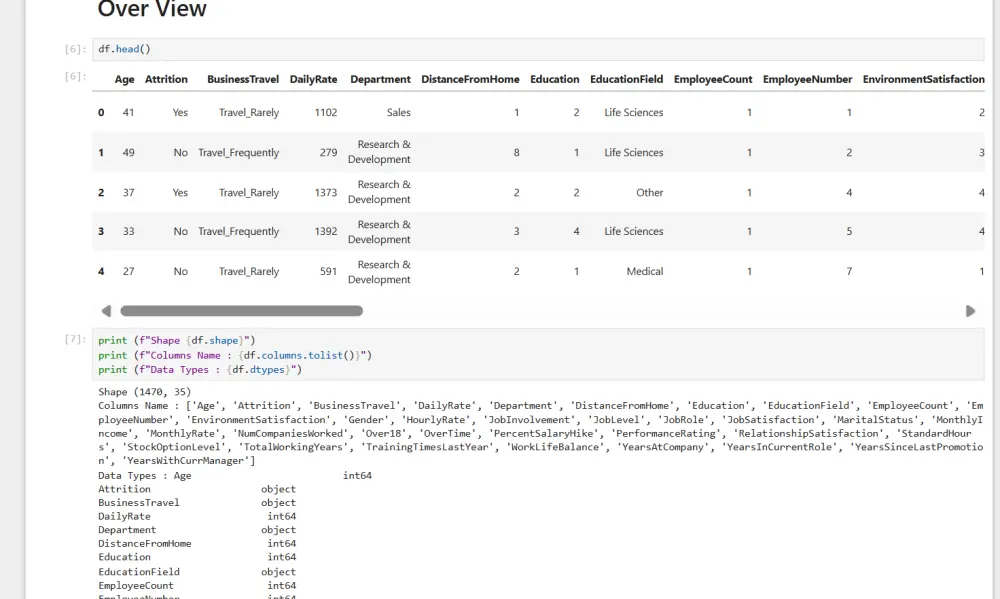Select the BusinessTravel column header
Viewport: 1000px width, 599px height.
(x=243, y=79)
